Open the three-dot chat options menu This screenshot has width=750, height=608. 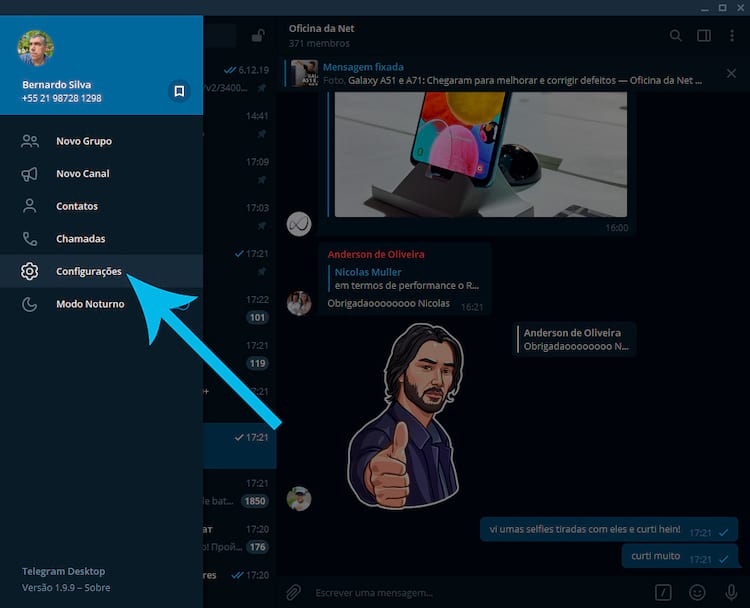732,36
